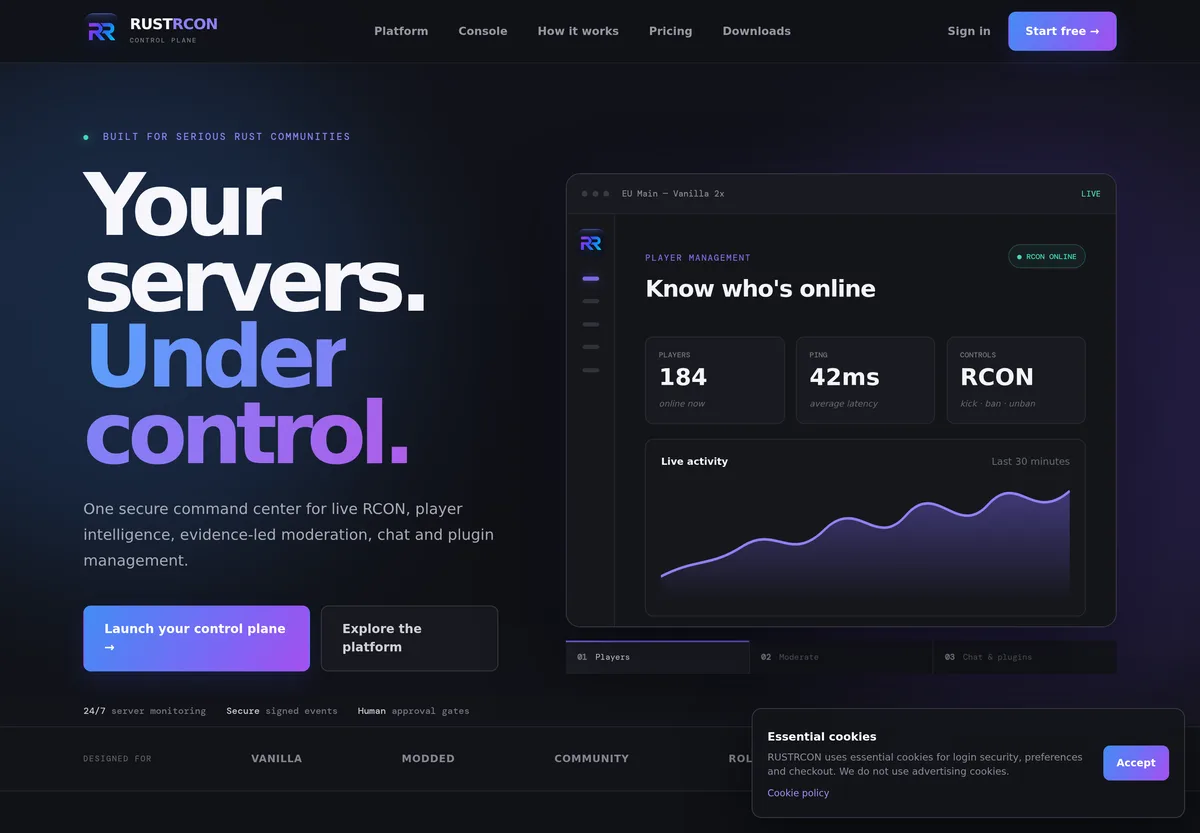Click the LIVE indicator in dashboard titlebar
This screenshot has width=1200, height=833.
[x=1091, y=194]
